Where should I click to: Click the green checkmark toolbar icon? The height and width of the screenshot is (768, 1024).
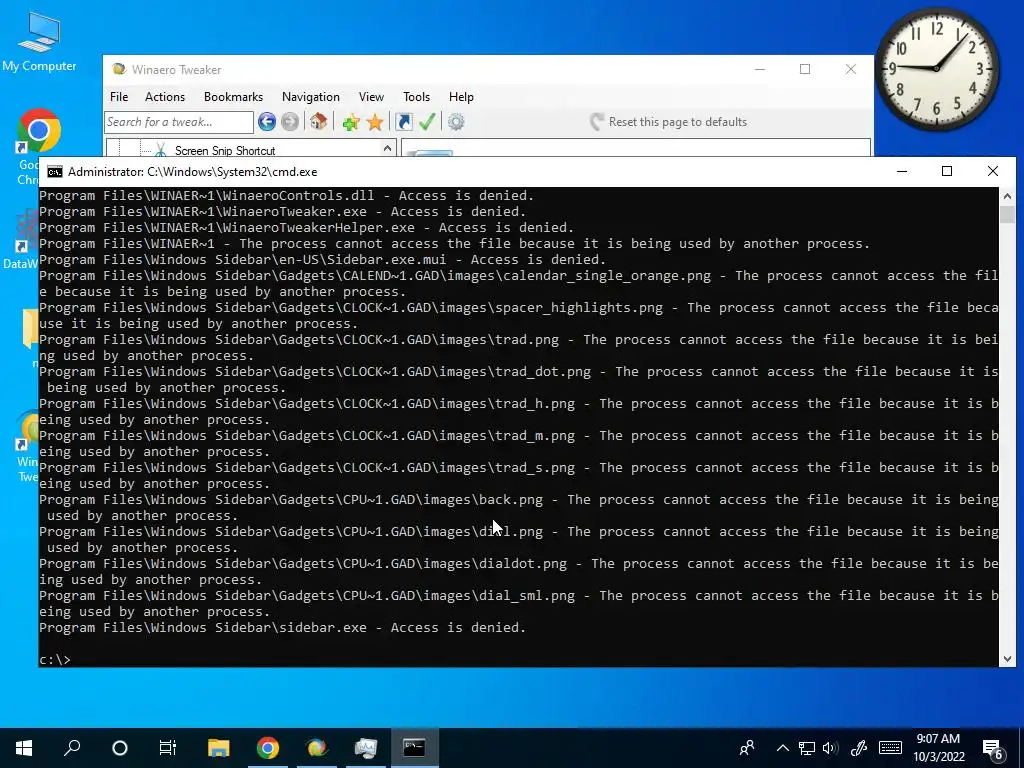click(427, 121)
